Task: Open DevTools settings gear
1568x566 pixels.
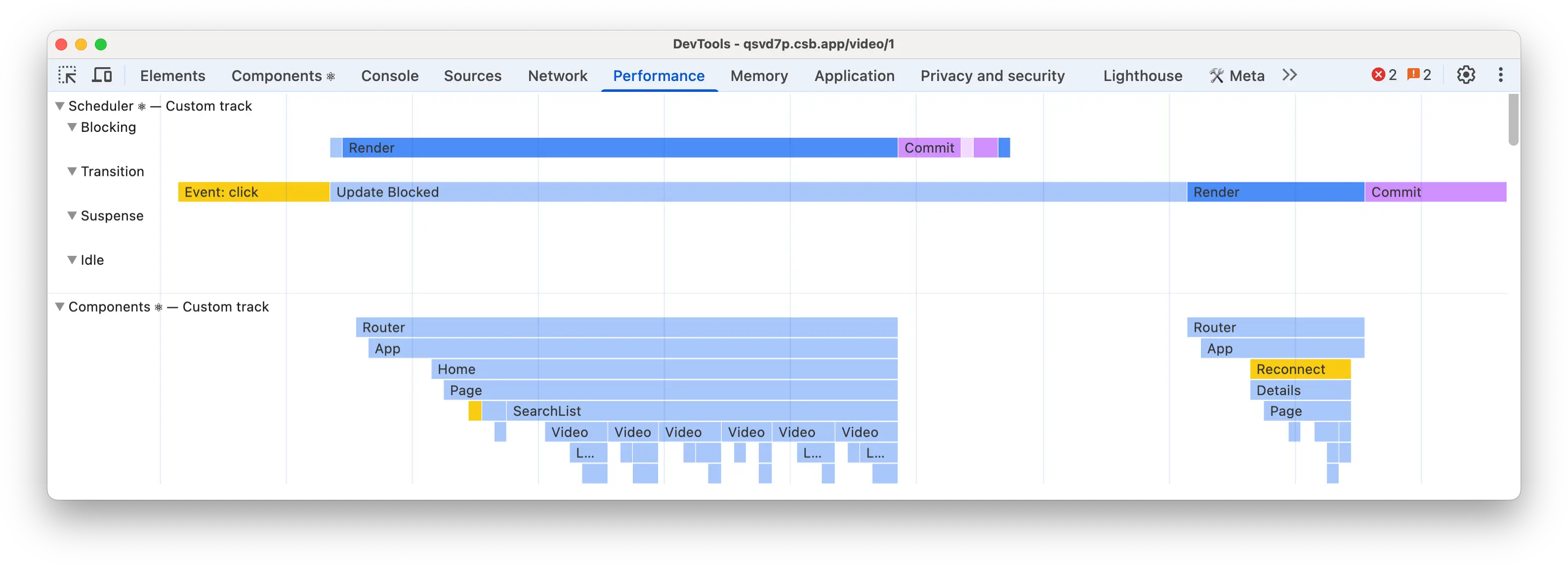Action: coord(1467,74)
